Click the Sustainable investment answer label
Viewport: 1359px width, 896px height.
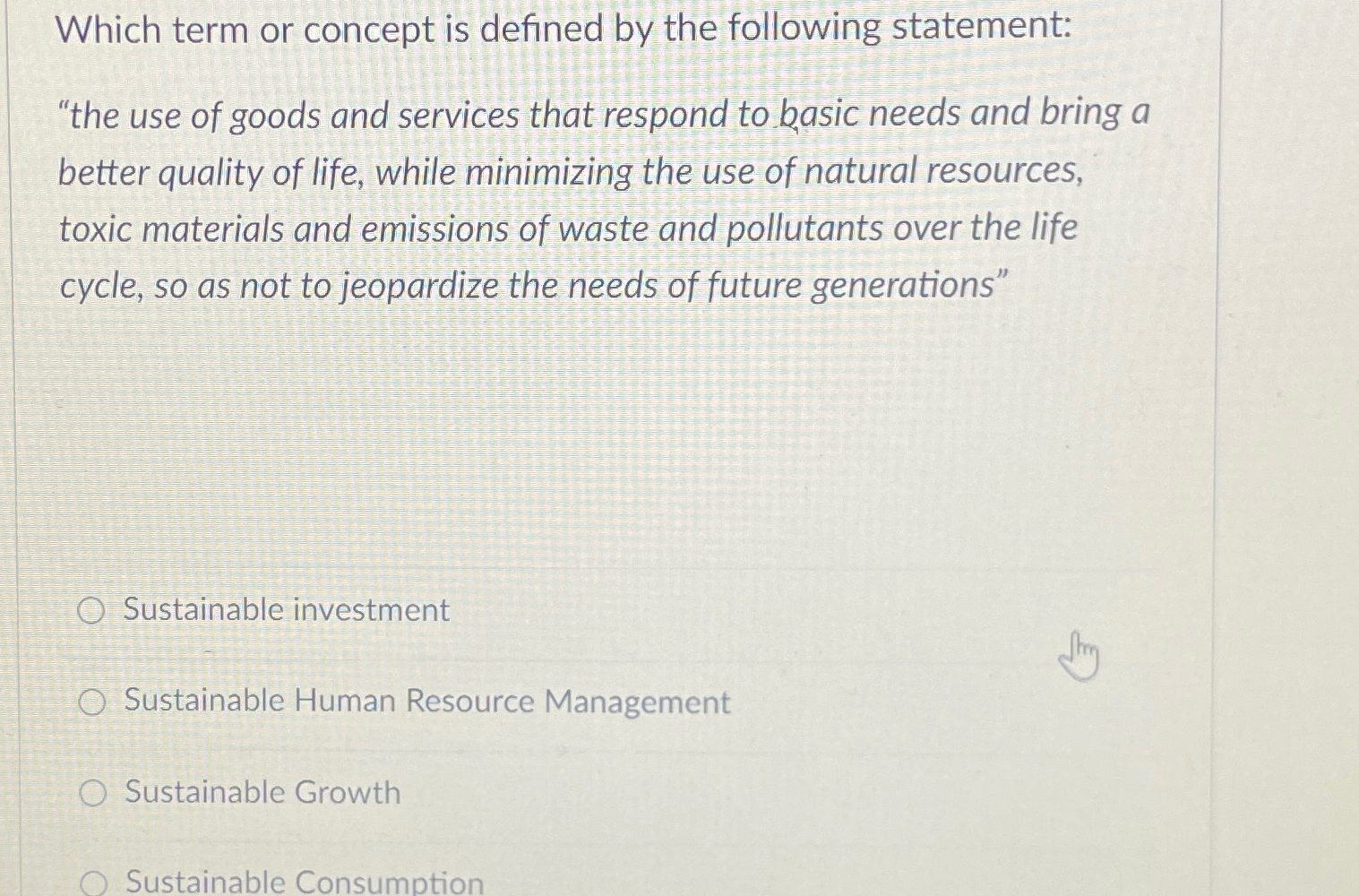pos(286,610)
